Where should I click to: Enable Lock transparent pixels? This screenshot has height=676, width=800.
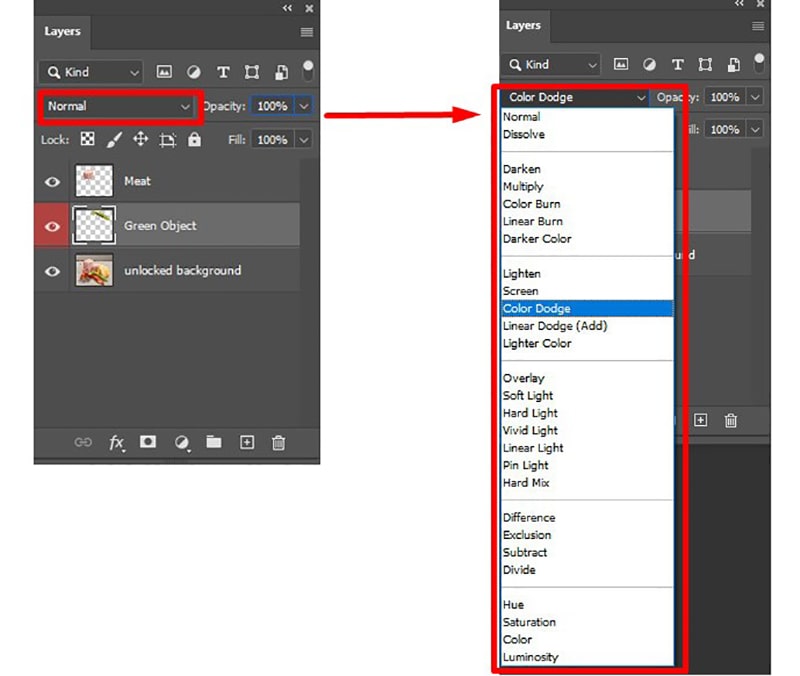click(87, 139)
